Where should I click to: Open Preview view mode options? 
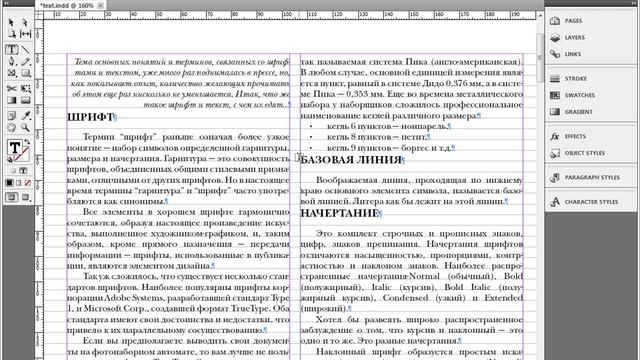coord(26,198)
